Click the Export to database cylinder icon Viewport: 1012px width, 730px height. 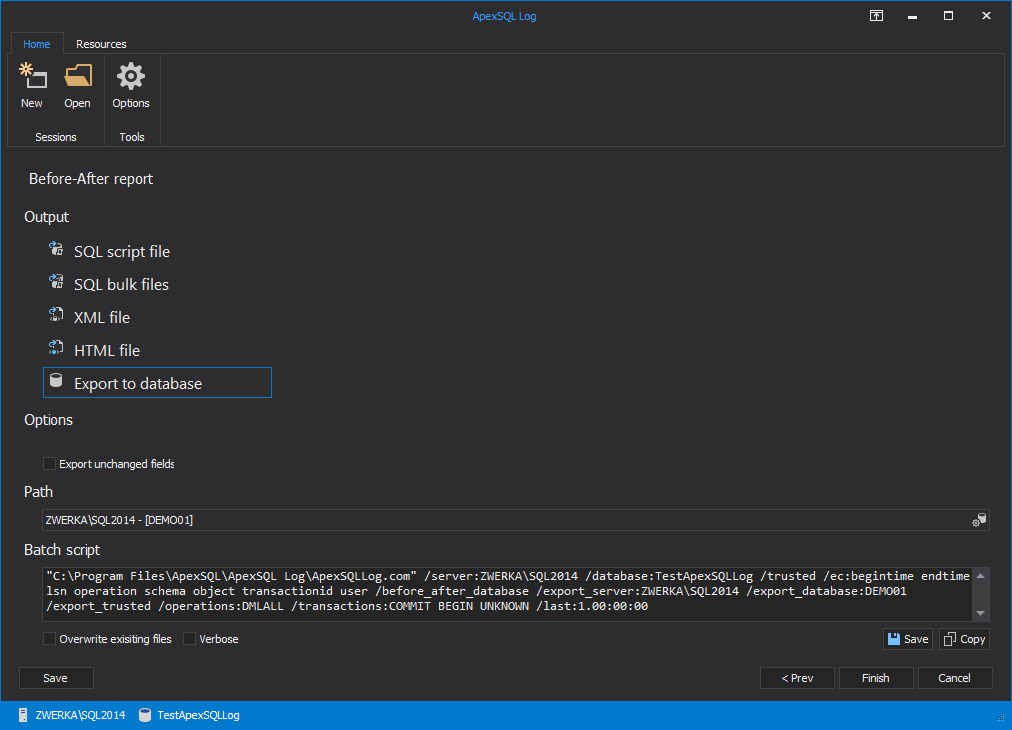[x=56, y=381]
